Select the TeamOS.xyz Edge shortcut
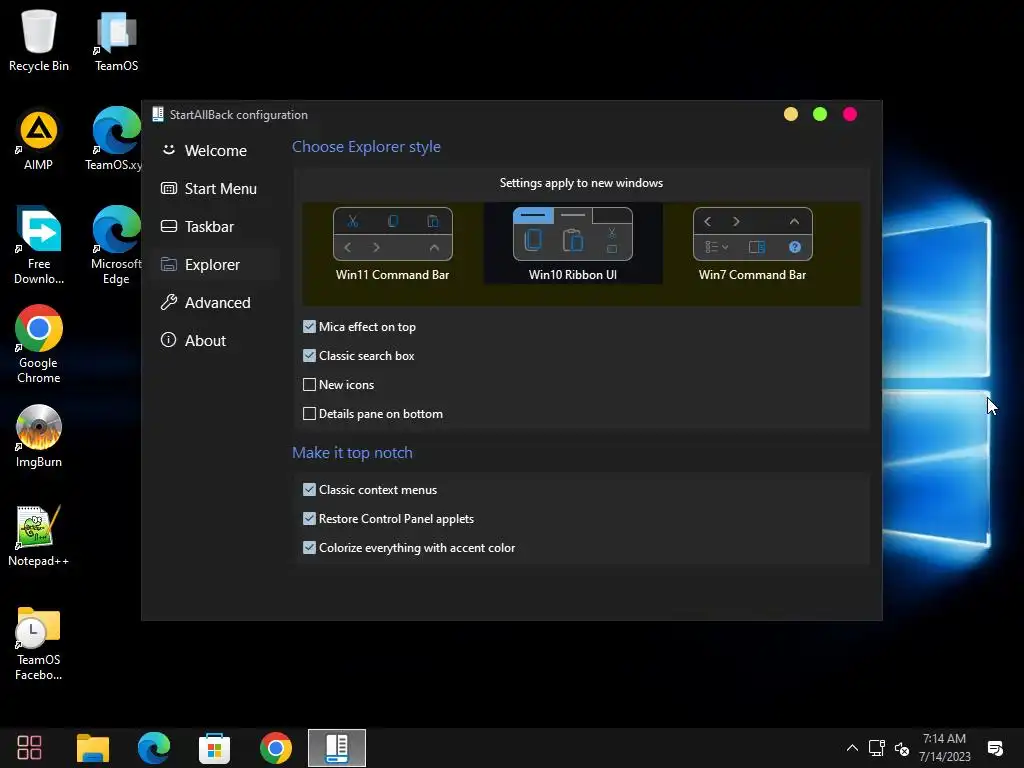The image size is (1024, 768). point(115,140)
